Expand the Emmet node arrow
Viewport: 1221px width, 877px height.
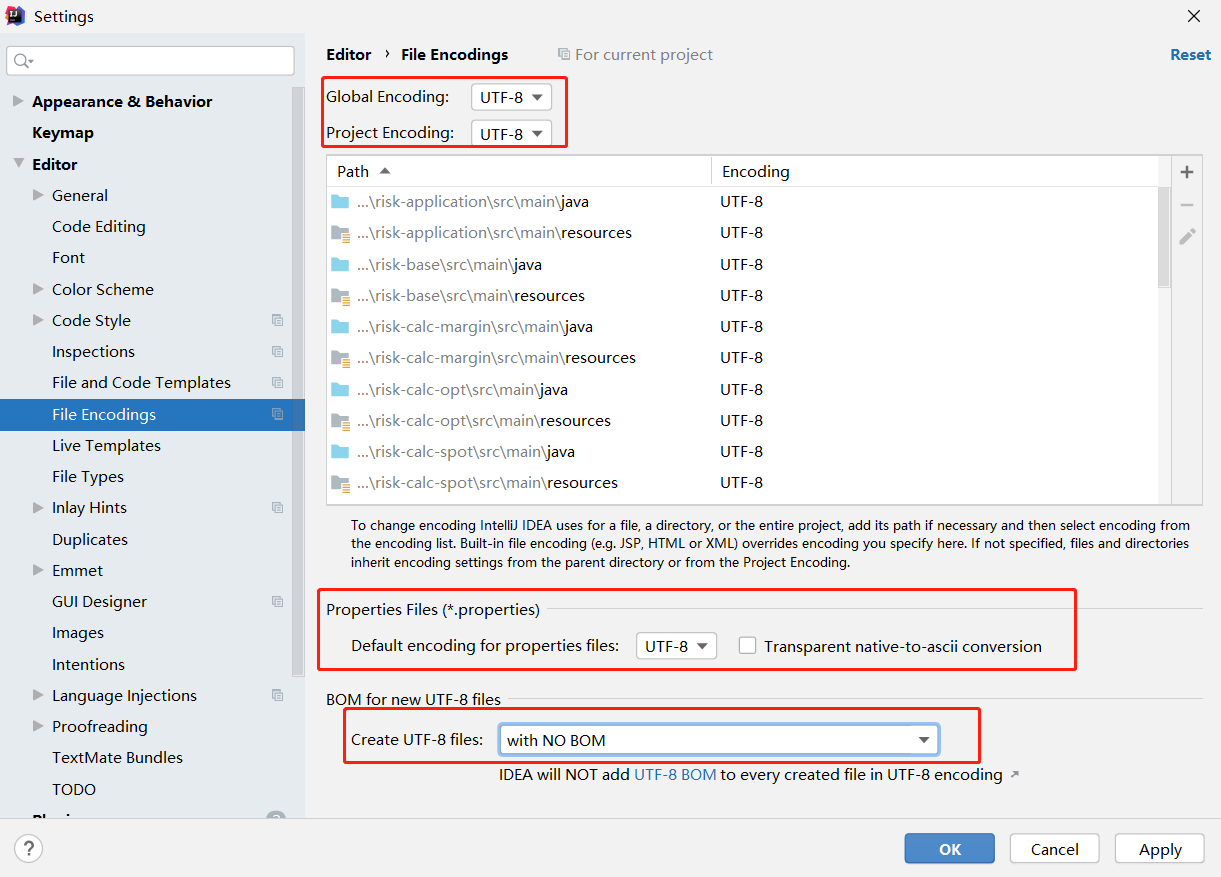point(38,570)
